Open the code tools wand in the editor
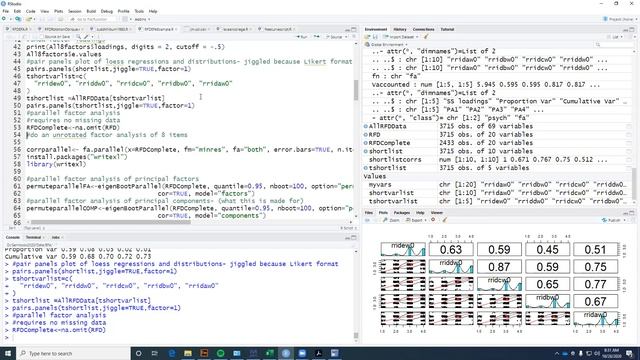 point(86,37)
